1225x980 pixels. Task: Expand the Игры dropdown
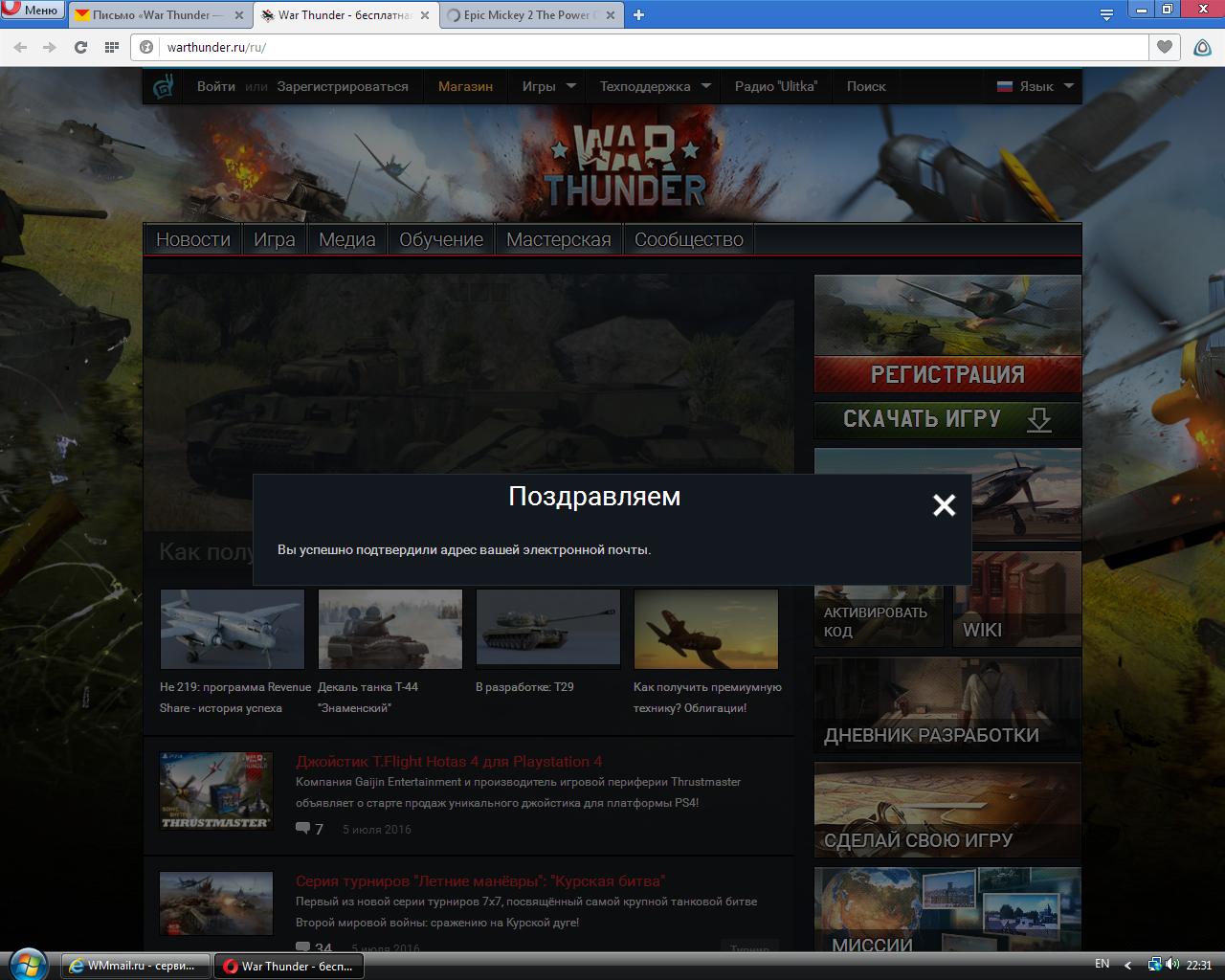[548, 86]
